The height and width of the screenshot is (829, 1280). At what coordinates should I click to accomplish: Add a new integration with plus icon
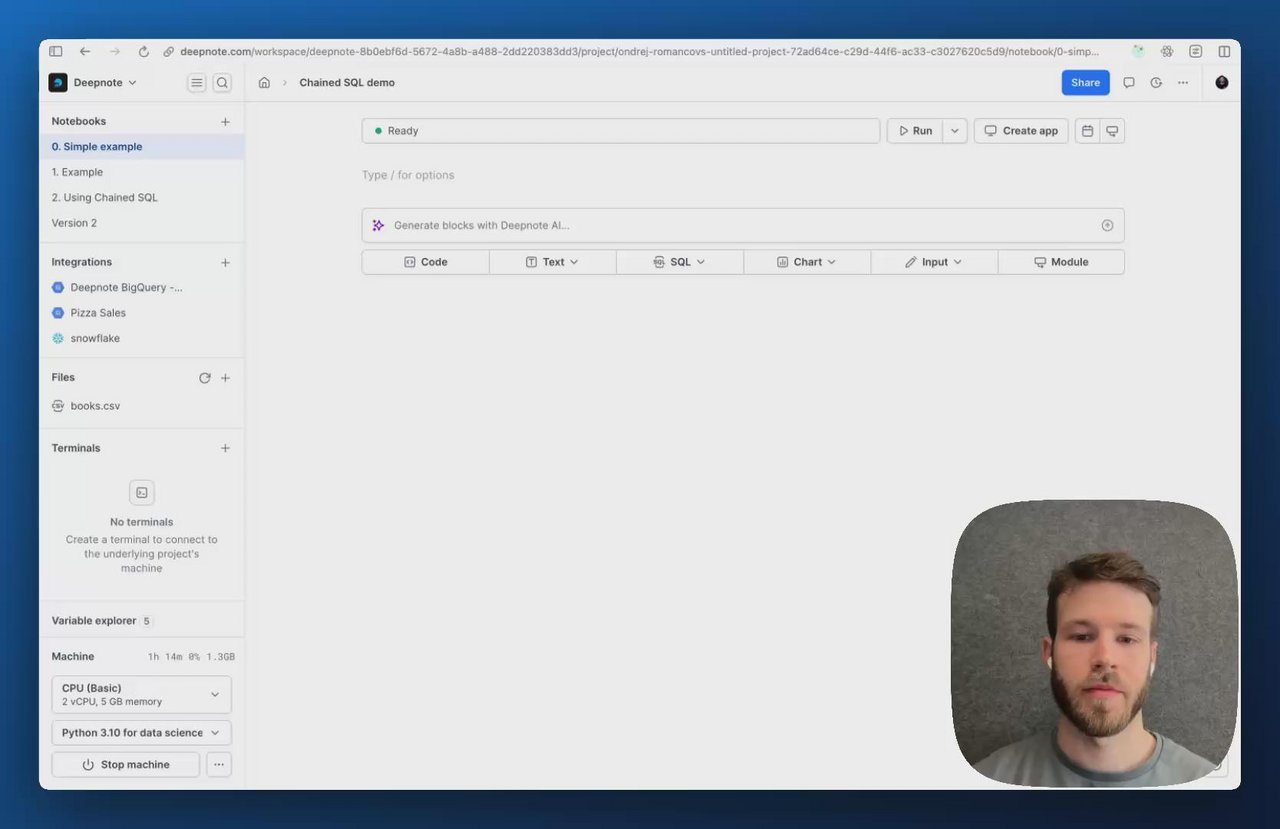pyautogui.click(x=225, y=263)
